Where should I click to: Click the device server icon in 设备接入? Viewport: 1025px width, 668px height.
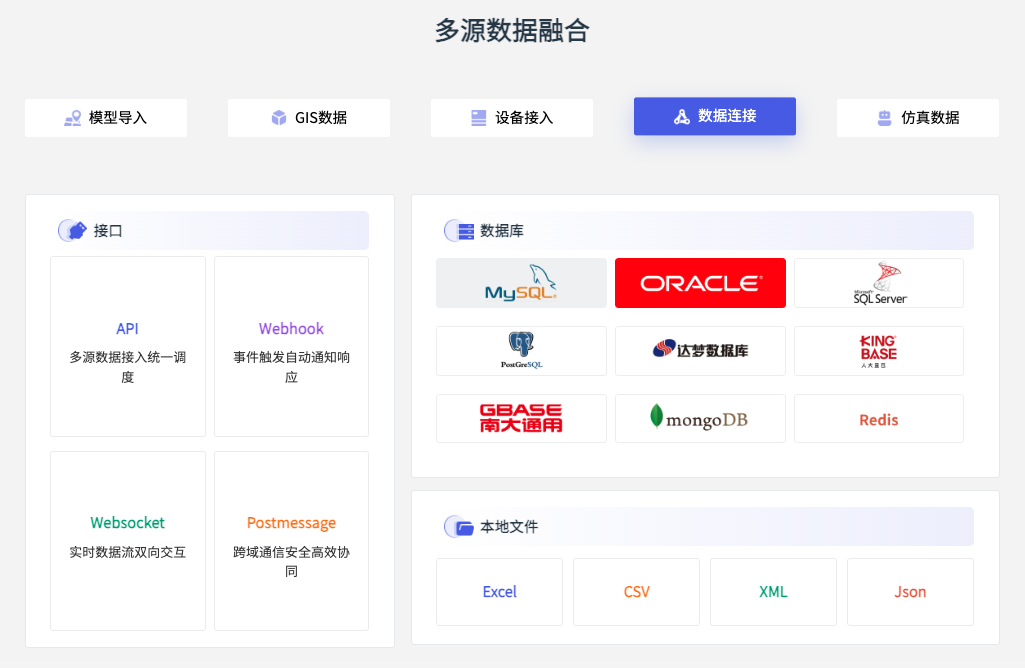pyautogui.click(x=479, y=118)
